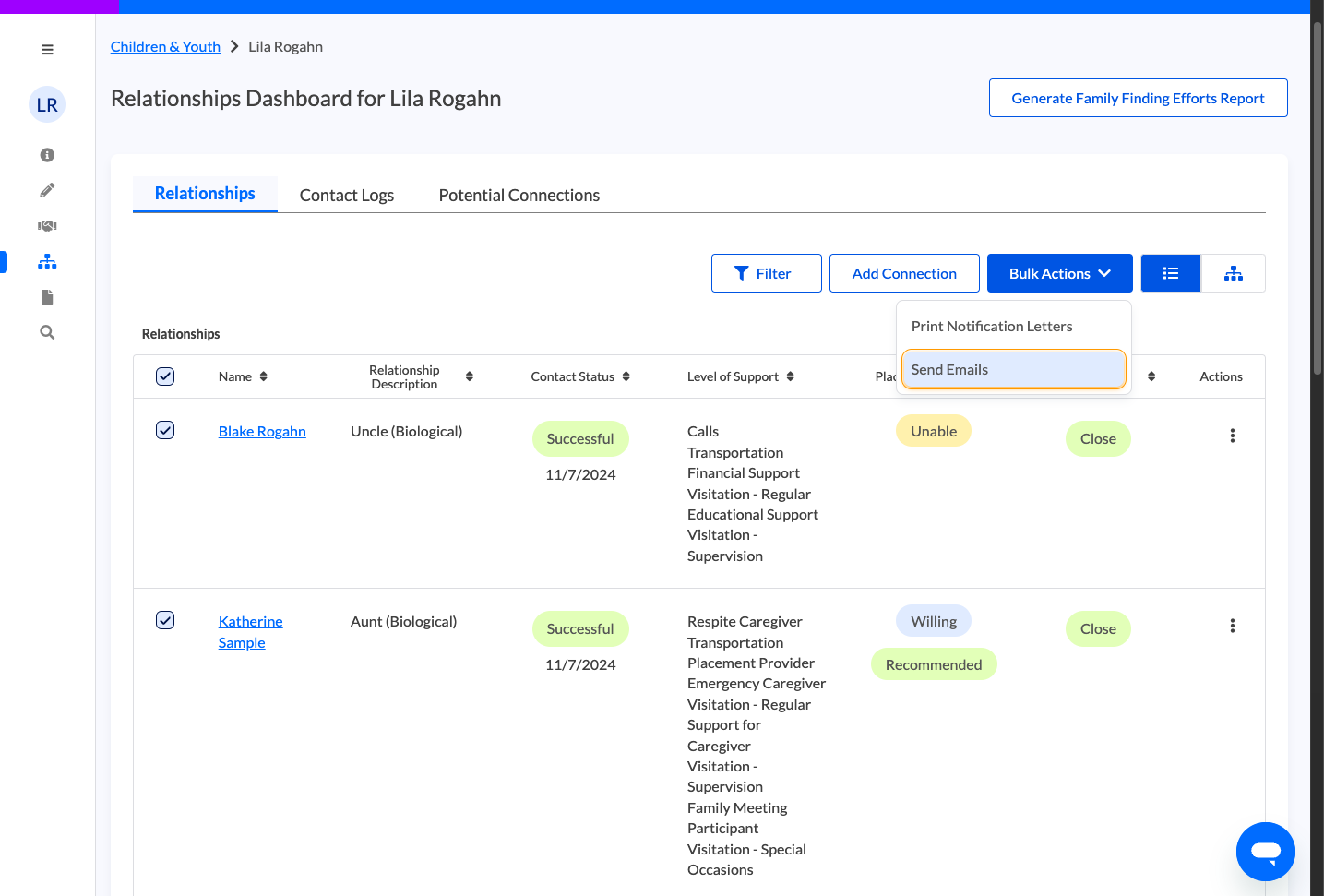Select the handshake sidebar icon
The width and height of the screenshot is (1324, 896).
47,226
